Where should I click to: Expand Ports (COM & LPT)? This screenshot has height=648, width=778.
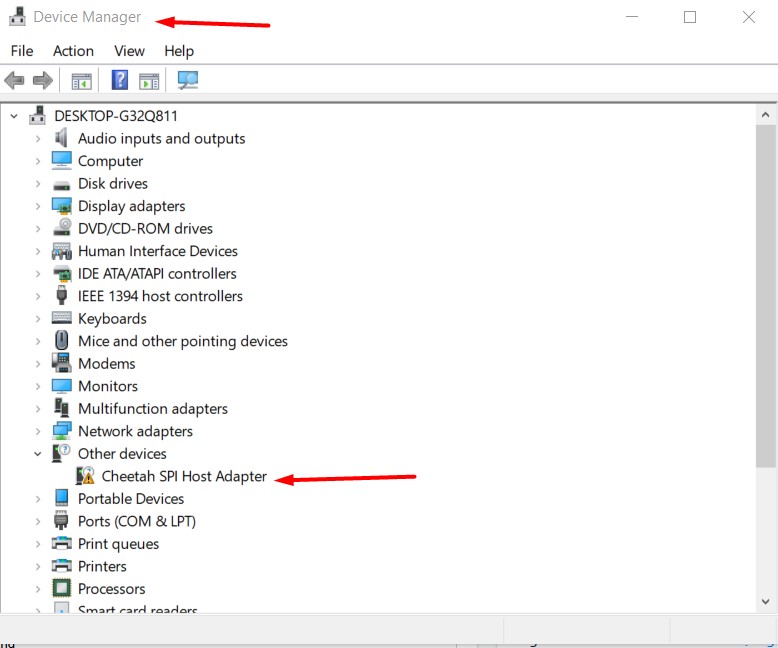[x=38, y=521]
